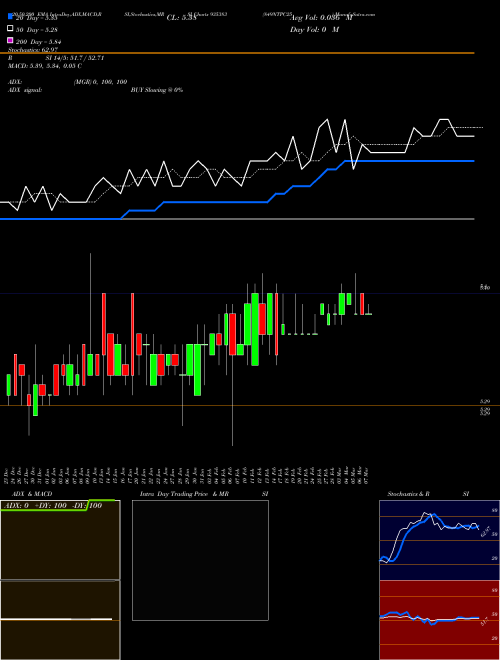
Task: Click the empty Intra Day Trading Price chart
Action: pos(200,560)
